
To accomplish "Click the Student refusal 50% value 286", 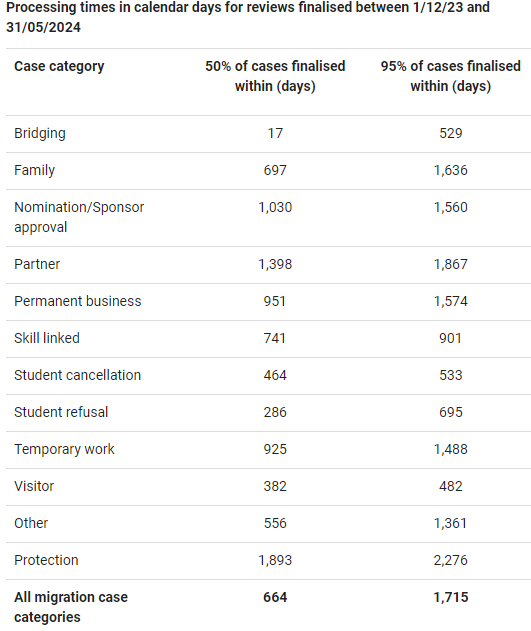I will pyautogui.click(x=275, y=412).
